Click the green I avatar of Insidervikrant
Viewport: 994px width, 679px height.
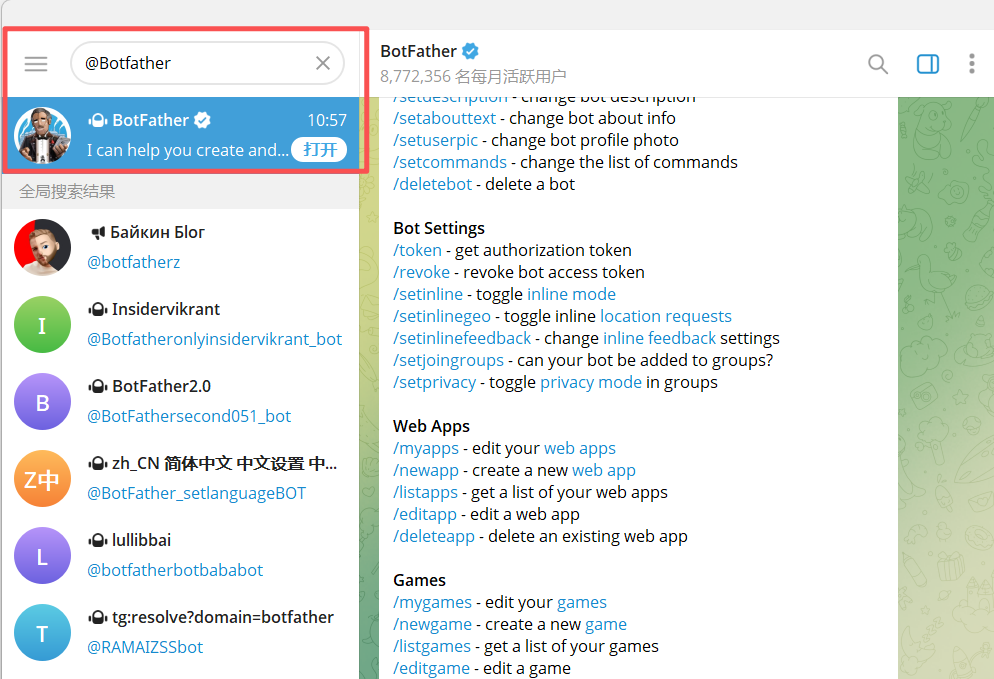[x=42, y=325]
